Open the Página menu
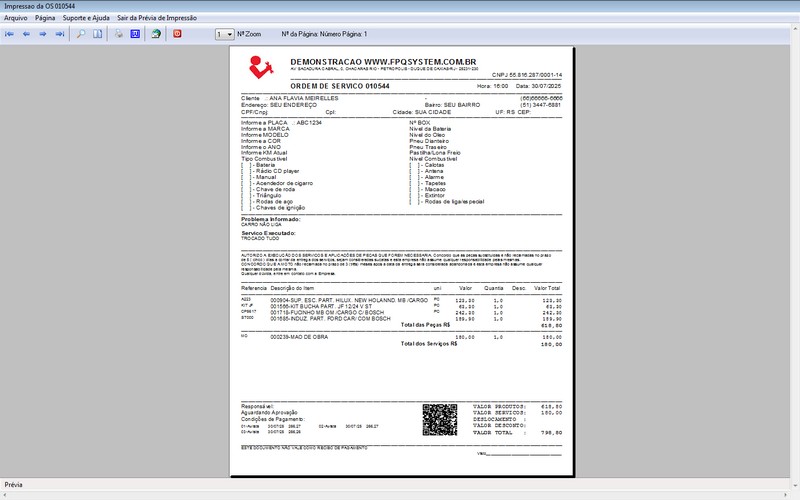This screenshot has height=500, width=800. click(45, 18)
